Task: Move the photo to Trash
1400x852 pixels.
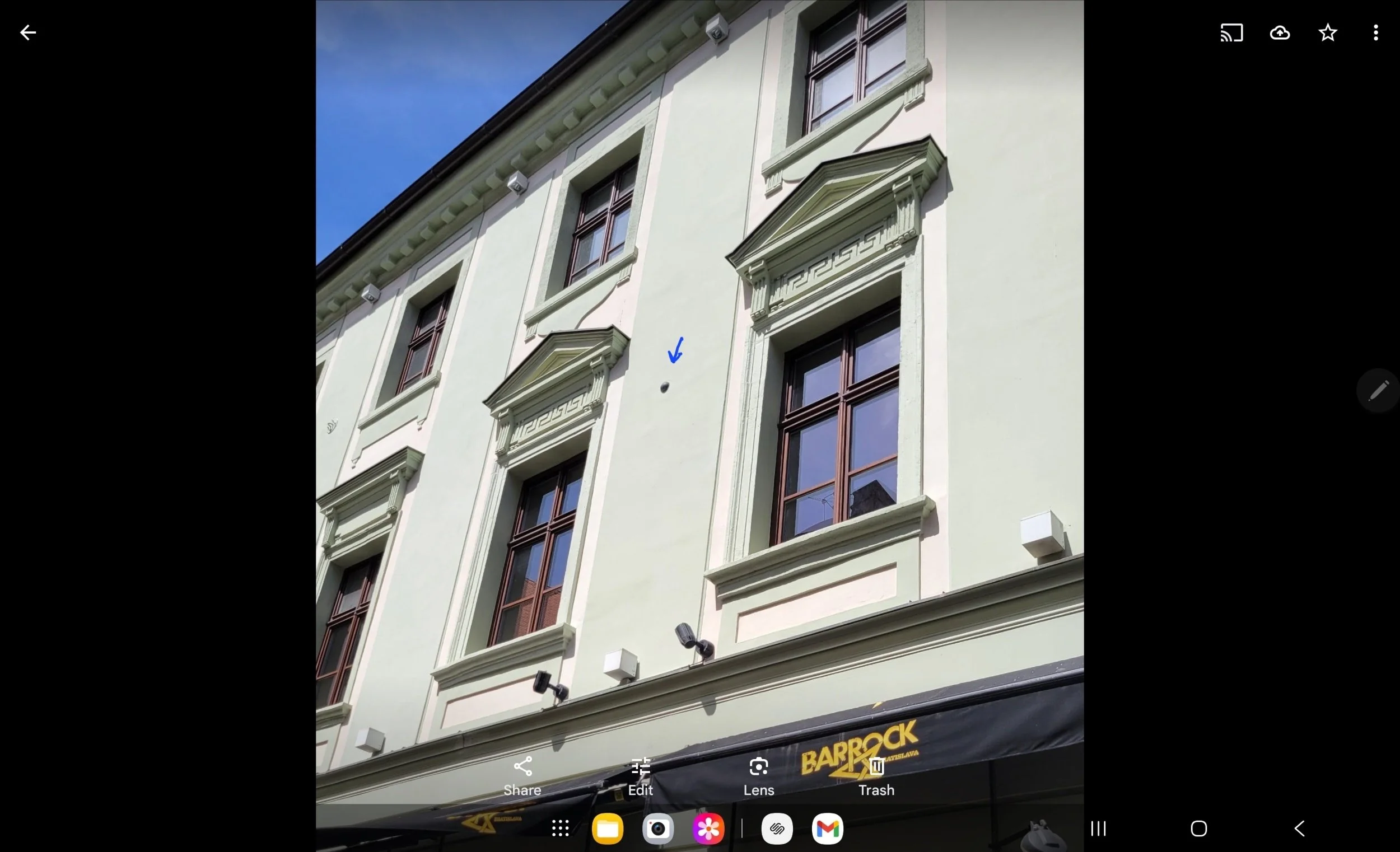Action: tap(876, 776)
